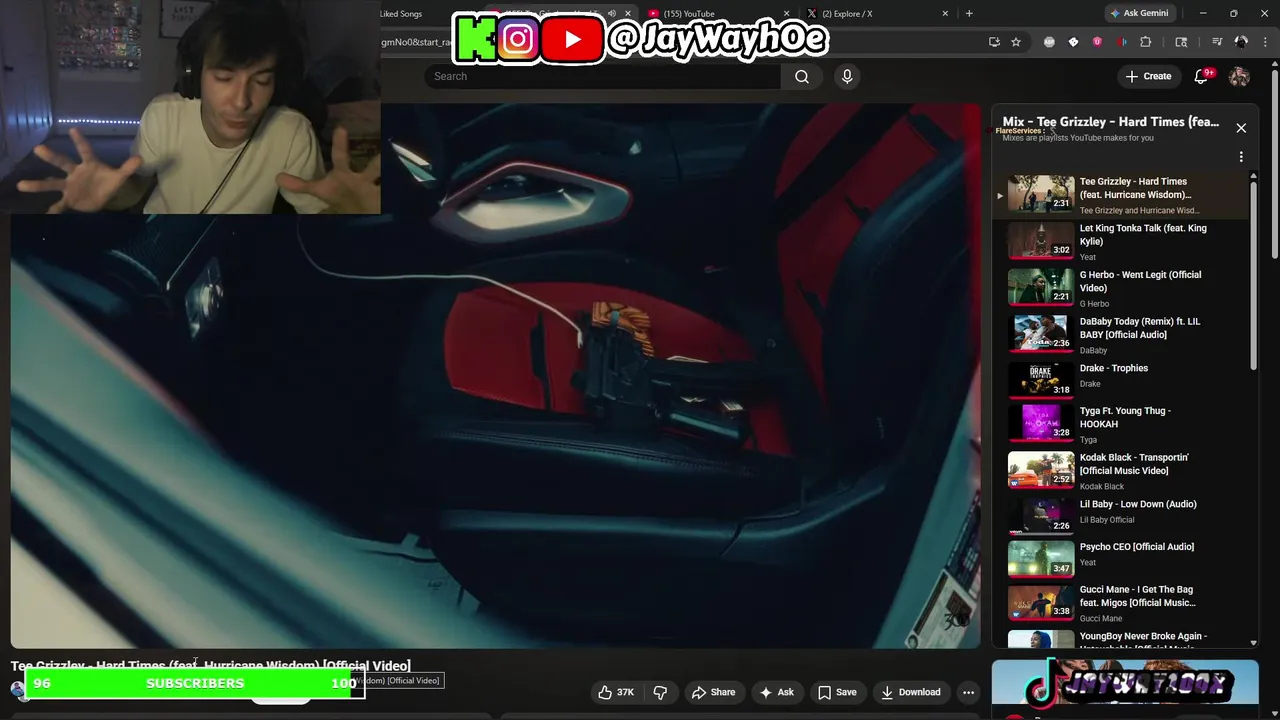Select DaBaby Today (Remix) ft. LIL BABY
This screenshot has height=720, width=1280.
coord(1120,334)
